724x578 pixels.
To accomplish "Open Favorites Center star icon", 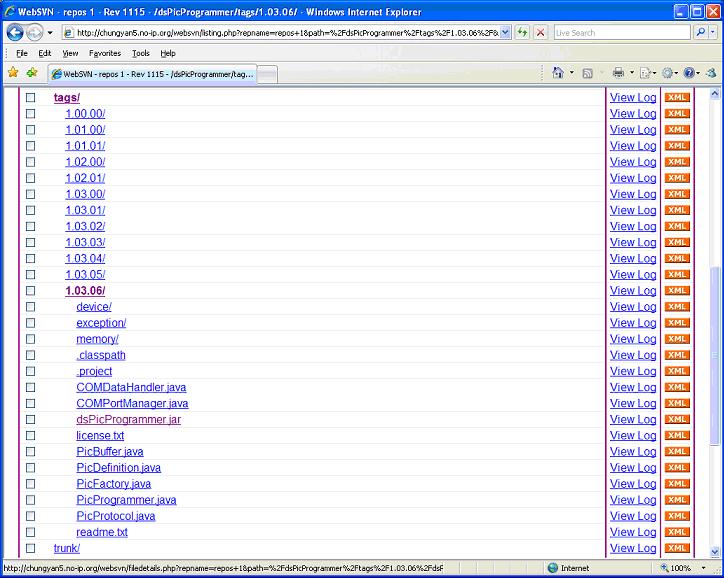I will click(13, 72).
